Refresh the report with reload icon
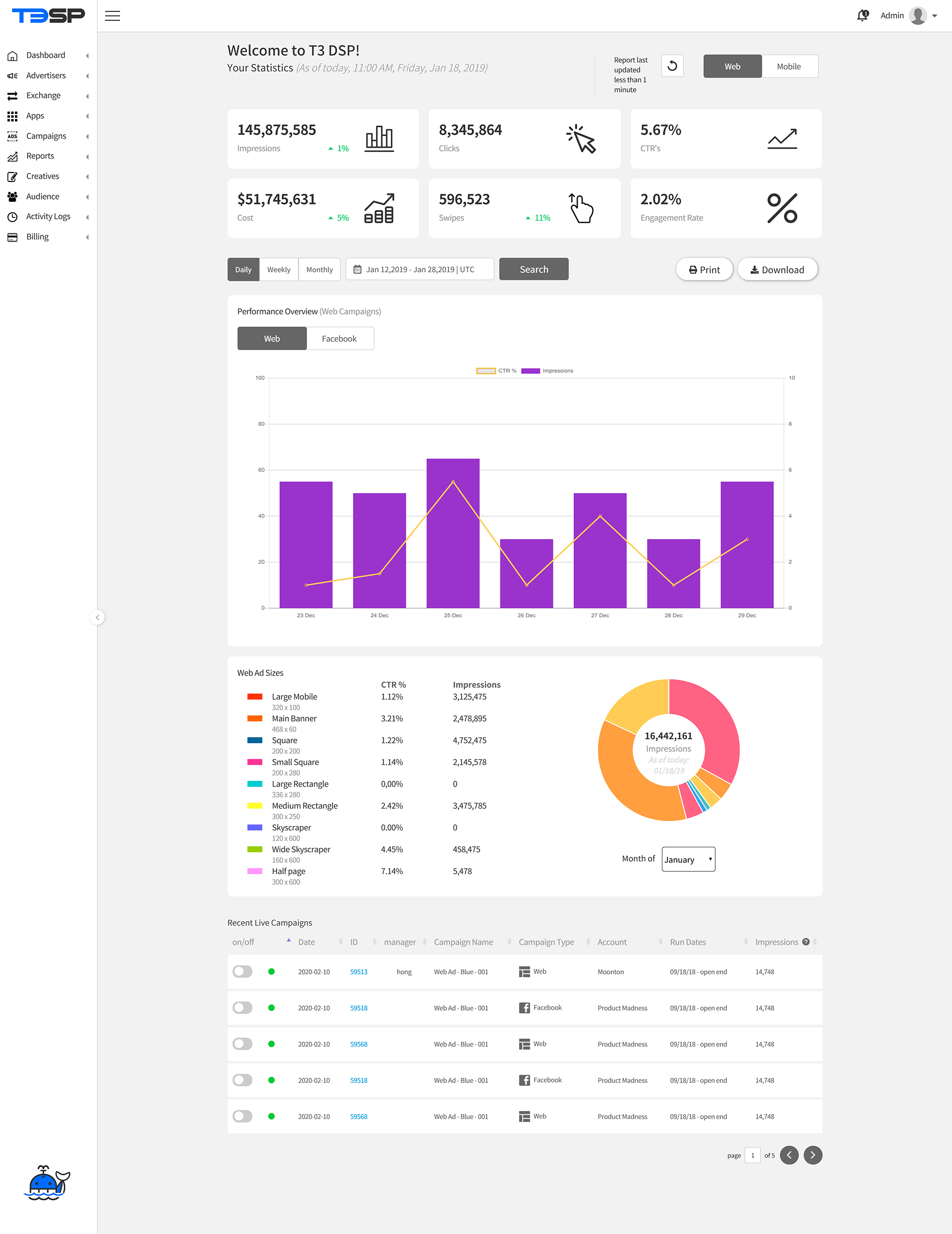This screenshot has height=1234, width=952. pos(672,66)
